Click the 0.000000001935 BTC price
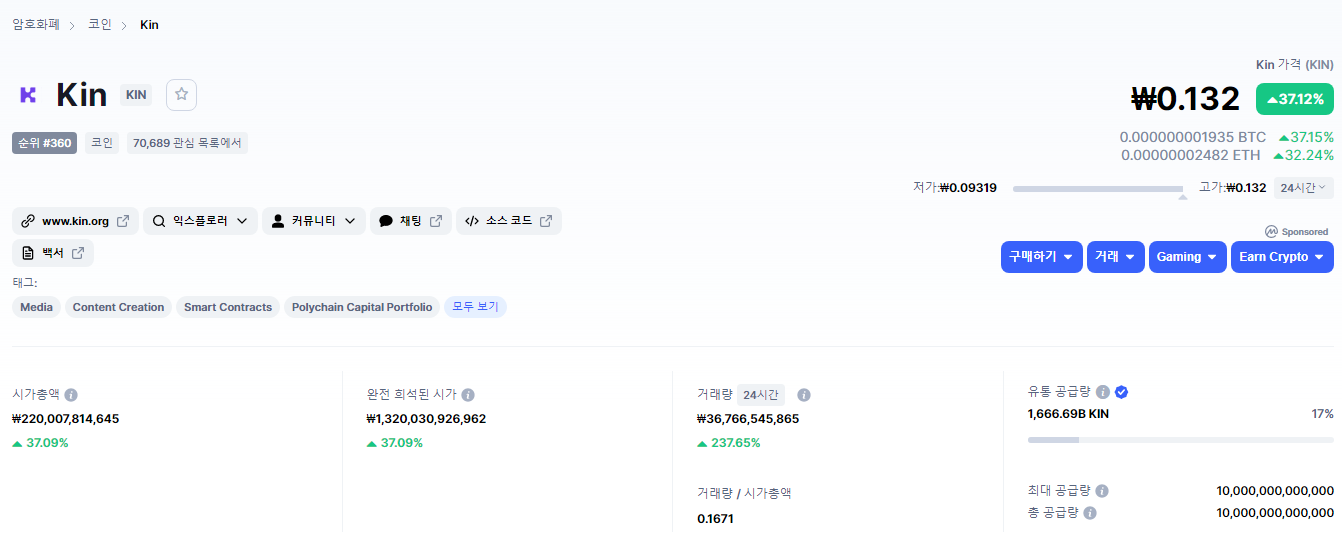This screenshot has height=543, width=1342. (1192, 137)
